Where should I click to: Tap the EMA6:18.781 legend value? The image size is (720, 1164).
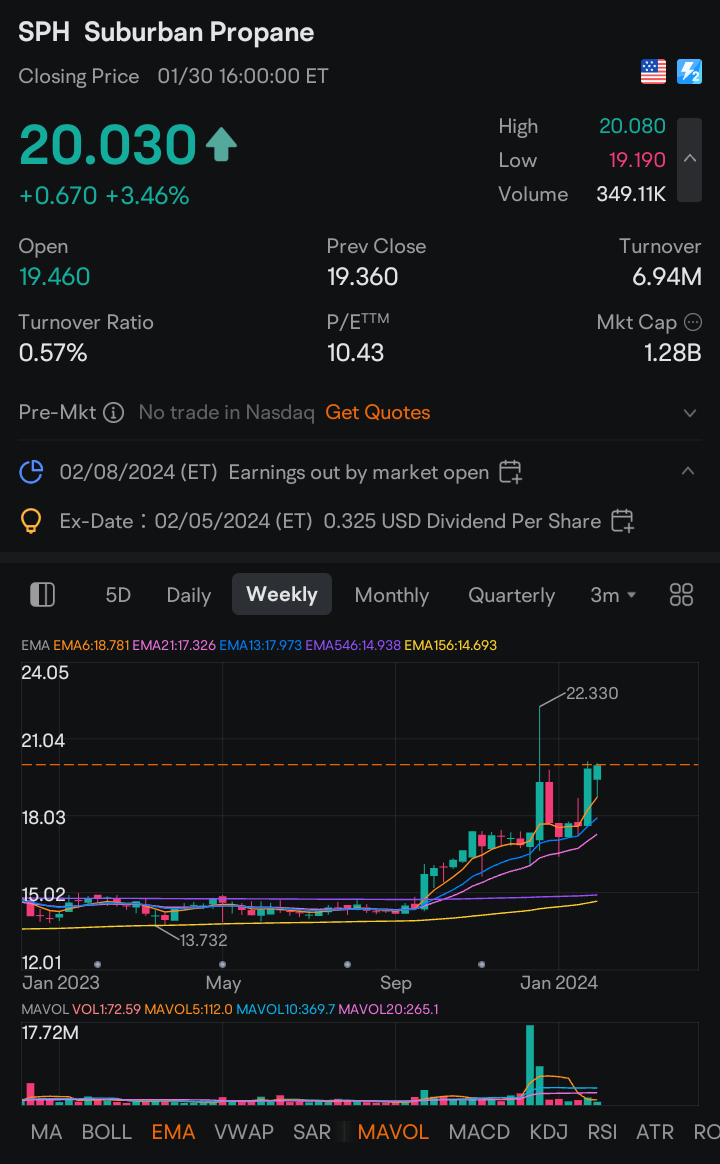[91, 645]
